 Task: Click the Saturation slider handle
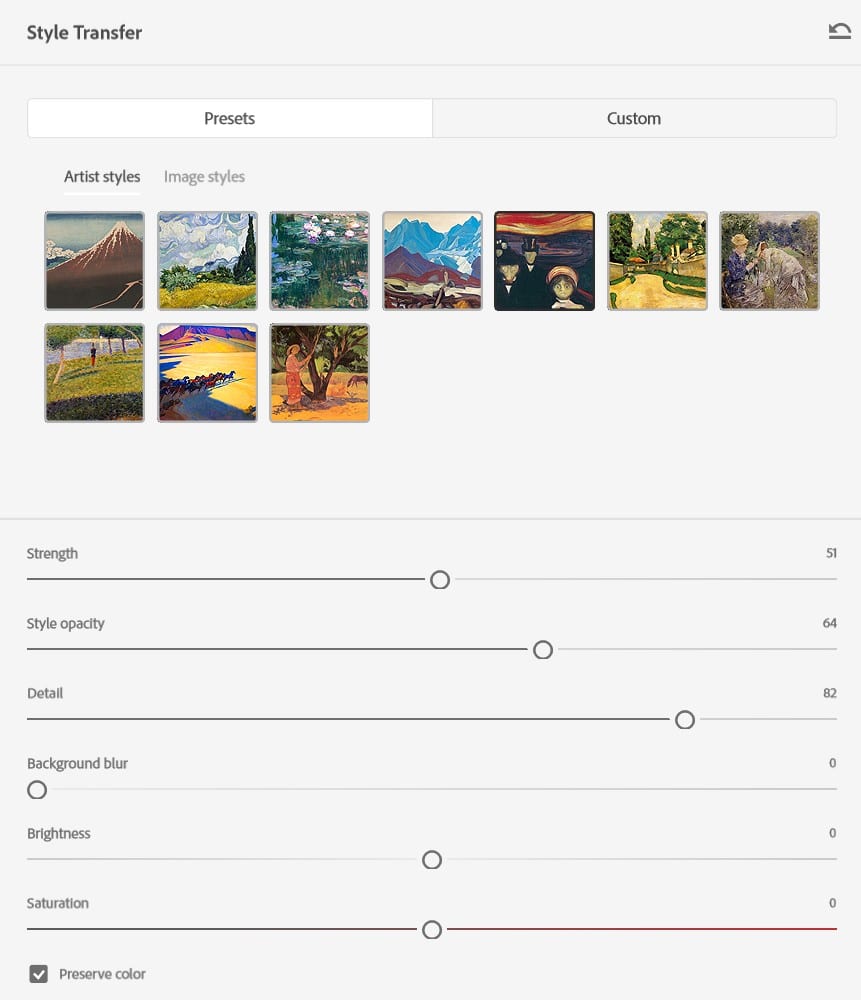pos(432,930)
